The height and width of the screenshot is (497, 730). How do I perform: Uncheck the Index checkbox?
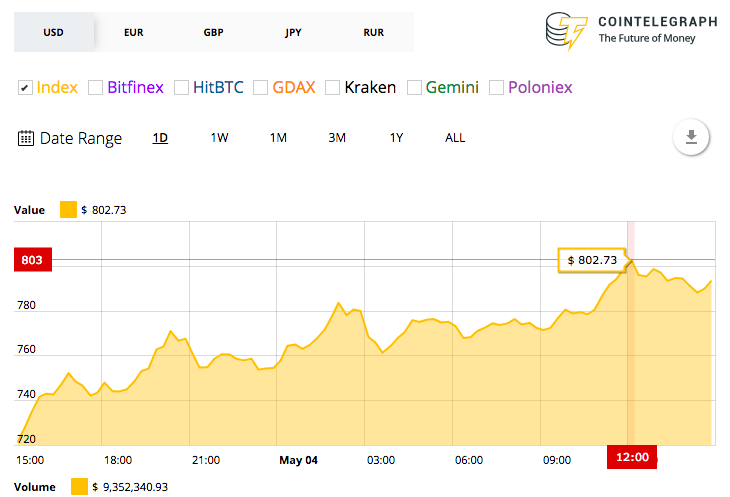click(25, 88)
